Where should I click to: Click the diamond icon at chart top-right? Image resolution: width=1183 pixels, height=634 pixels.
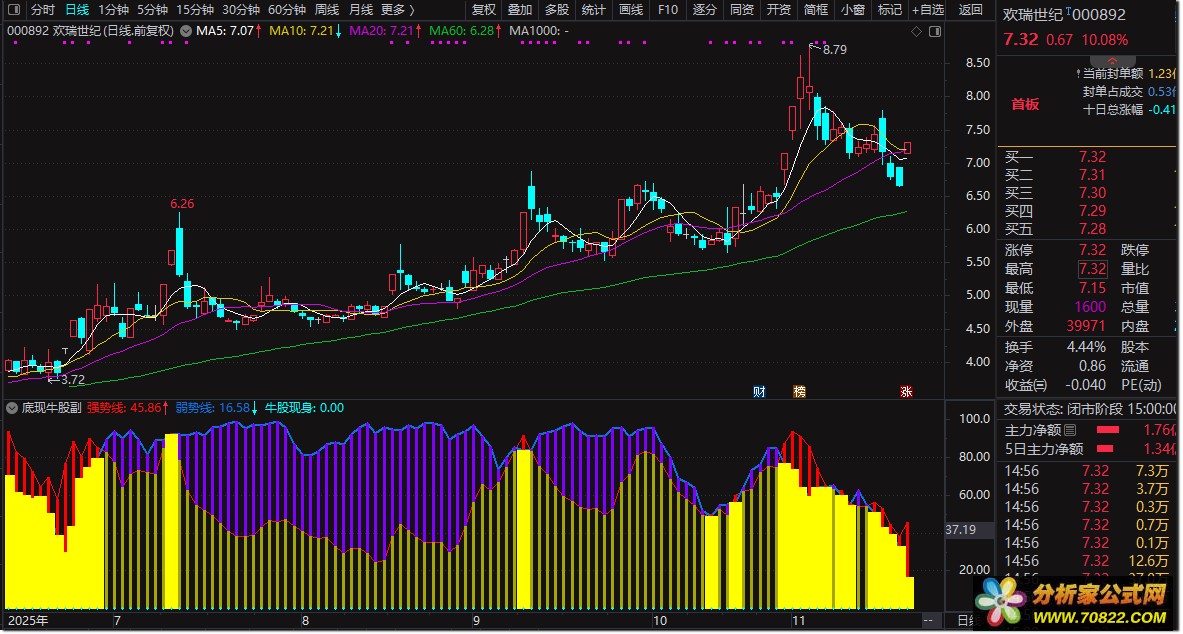[916, 31]
